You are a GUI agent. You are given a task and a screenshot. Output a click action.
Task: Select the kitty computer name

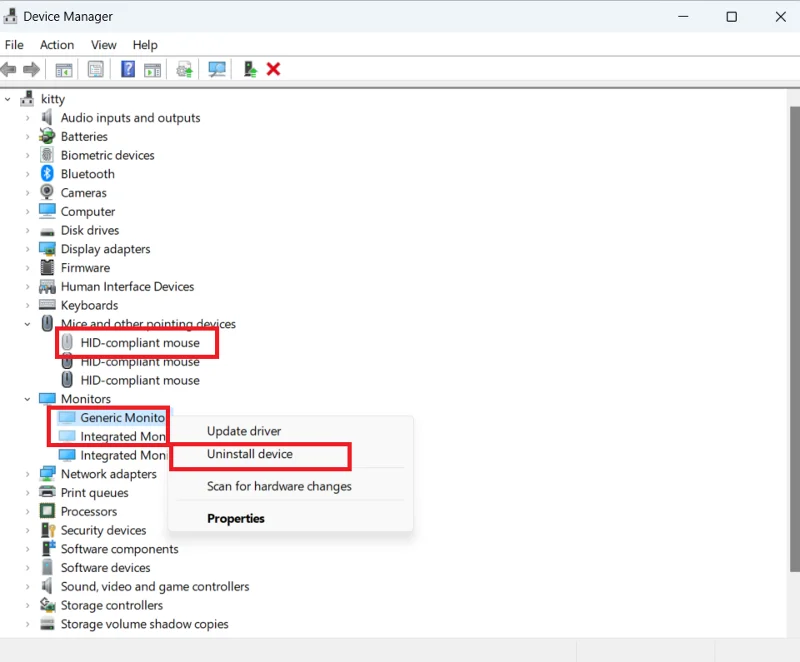[53, 99]
